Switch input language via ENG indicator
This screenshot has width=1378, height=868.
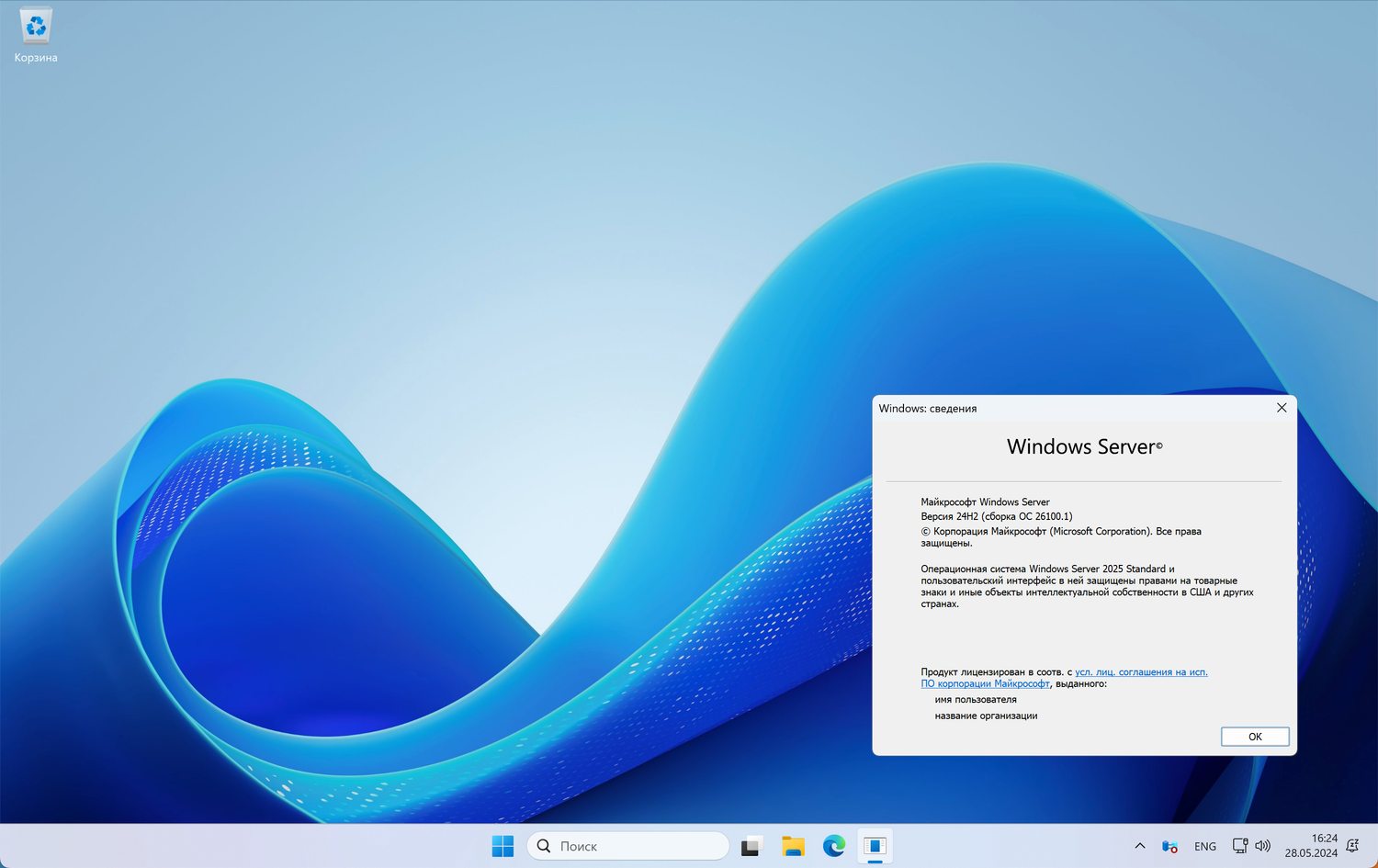click(1205, 846)
